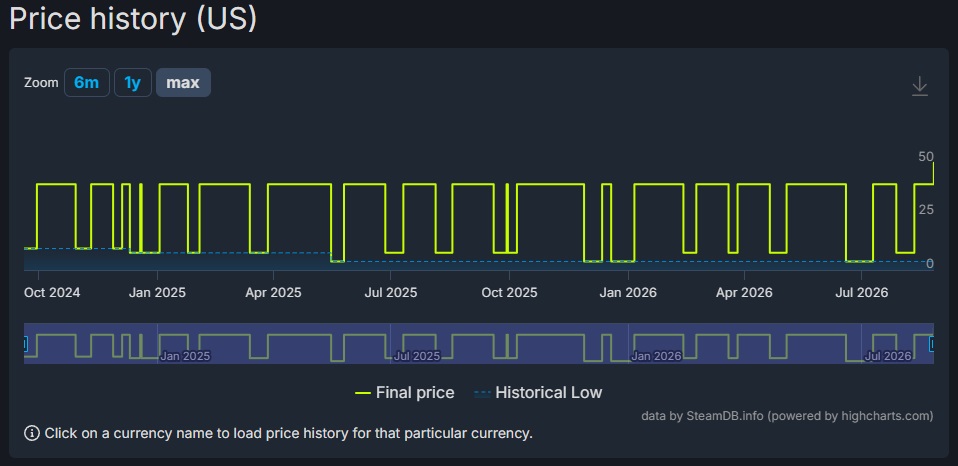The width and height of the screenshot is (958, 466).
Task: Select the max zoom range
Action: [x=183, y=82]
